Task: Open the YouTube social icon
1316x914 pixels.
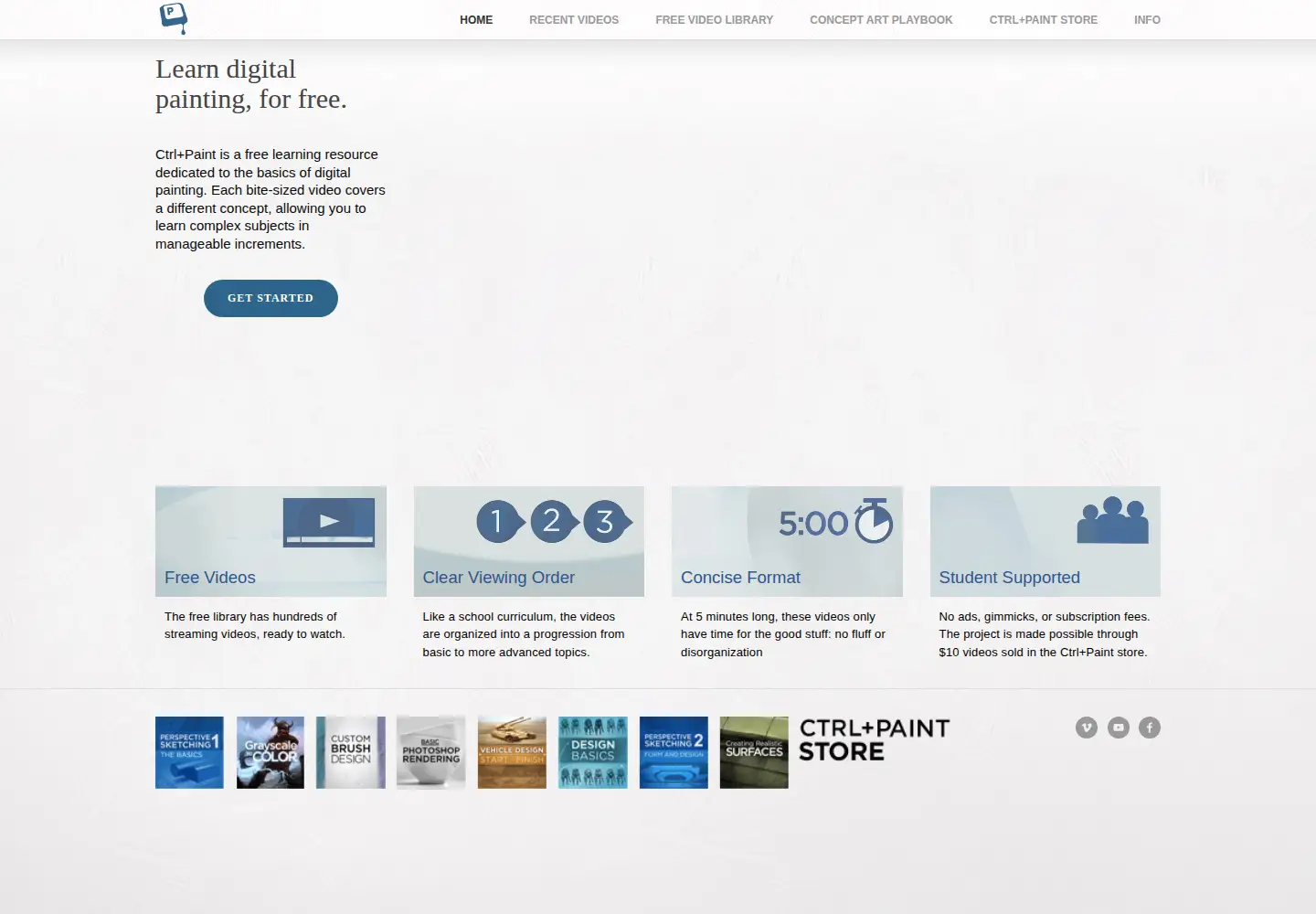Action: (1119, 728)
